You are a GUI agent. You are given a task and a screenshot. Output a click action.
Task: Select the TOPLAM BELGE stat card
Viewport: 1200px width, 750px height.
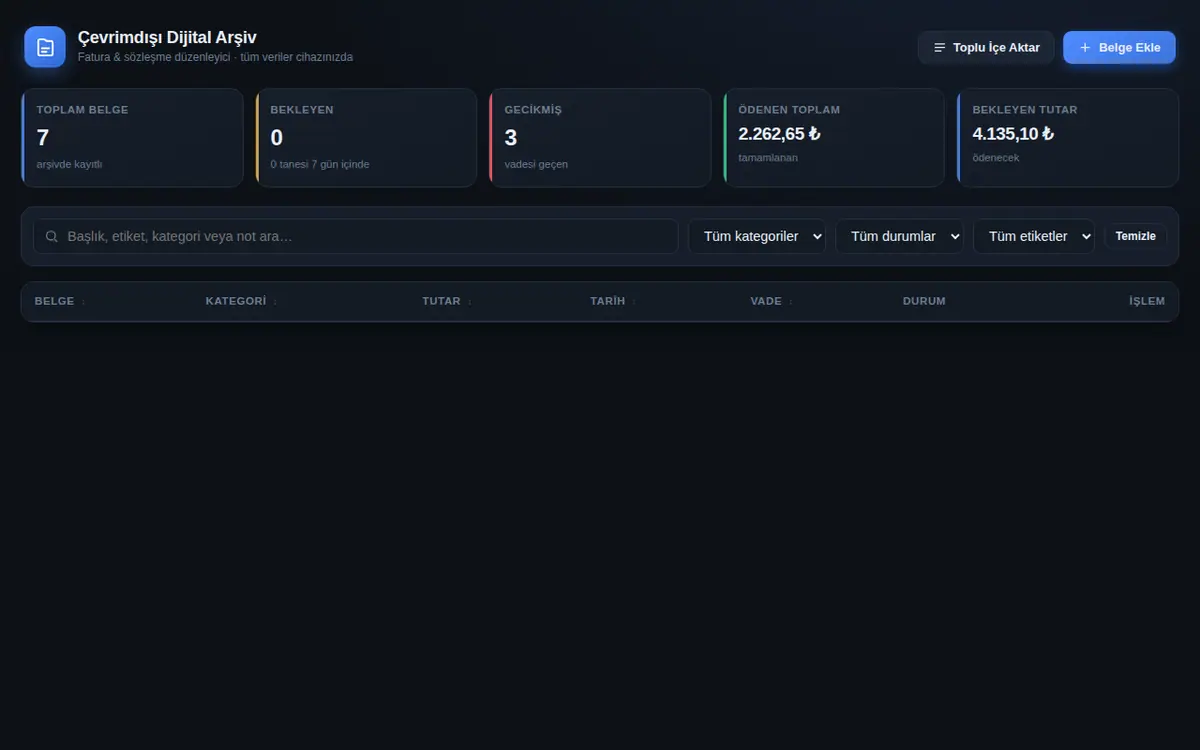pyautogui.click(x=132, y=138)
